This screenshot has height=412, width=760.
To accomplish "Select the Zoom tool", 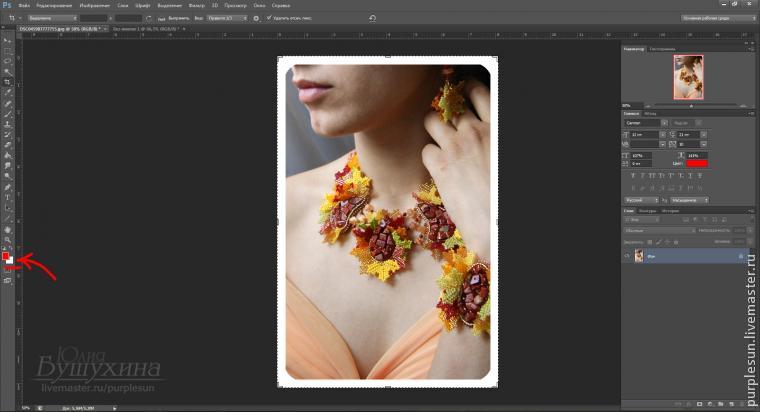I will click(x=7, y=240).
